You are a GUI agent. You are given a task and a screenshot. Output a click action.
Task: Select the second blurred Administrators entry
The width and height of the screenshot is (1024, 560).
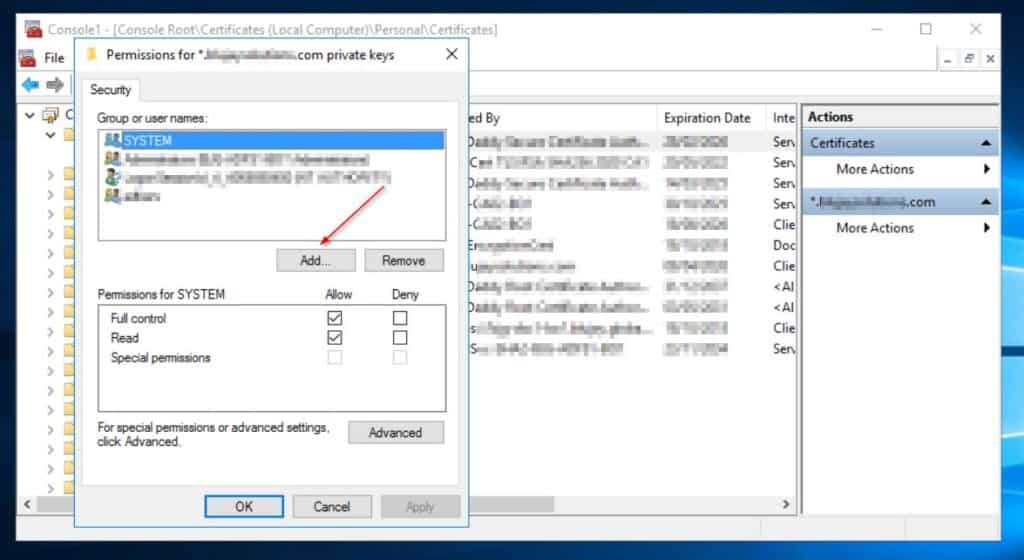[x=237, y=159]
